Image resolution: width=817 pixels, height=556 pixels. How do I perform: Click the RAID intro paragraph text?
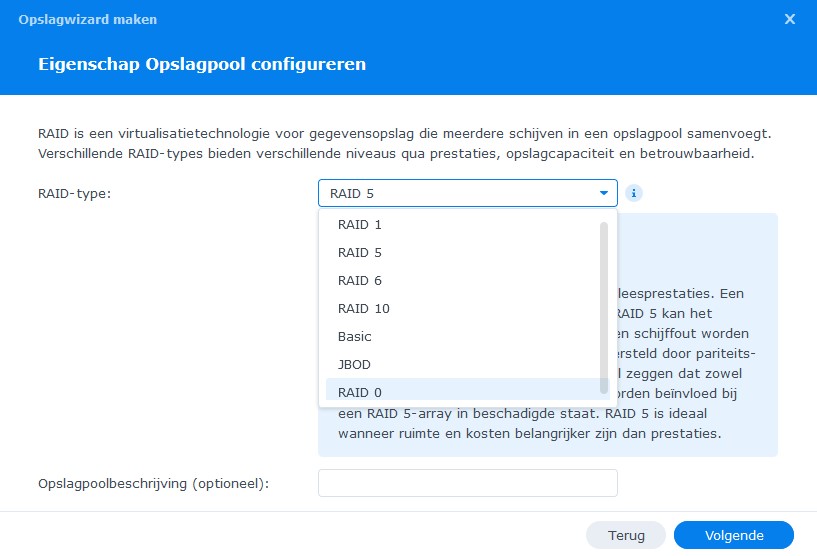point(404,143)
